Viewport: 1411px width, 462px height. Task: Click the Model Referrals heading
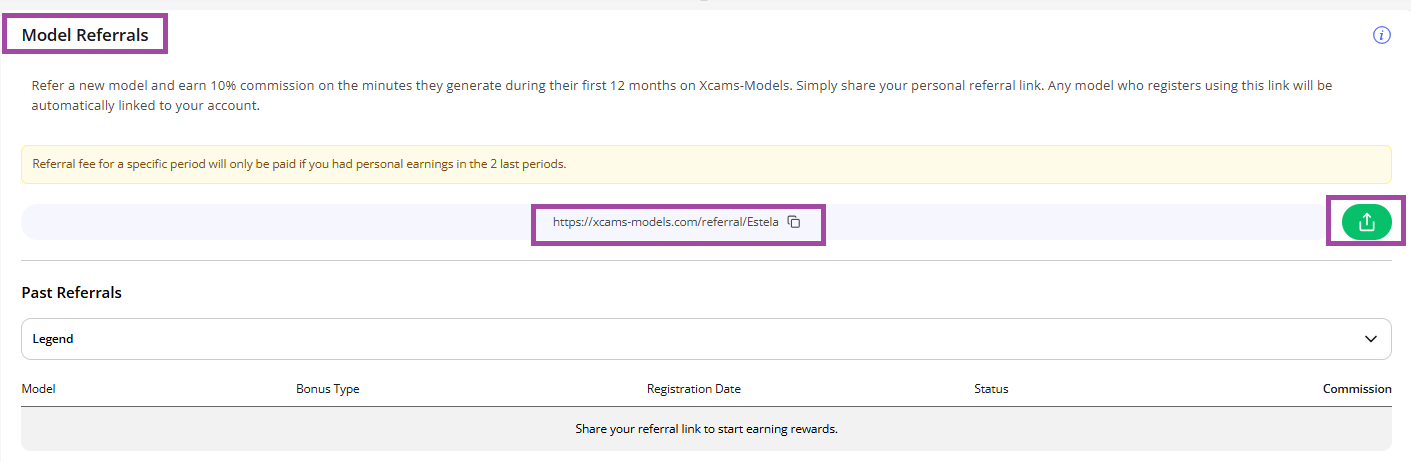[85, 35]
